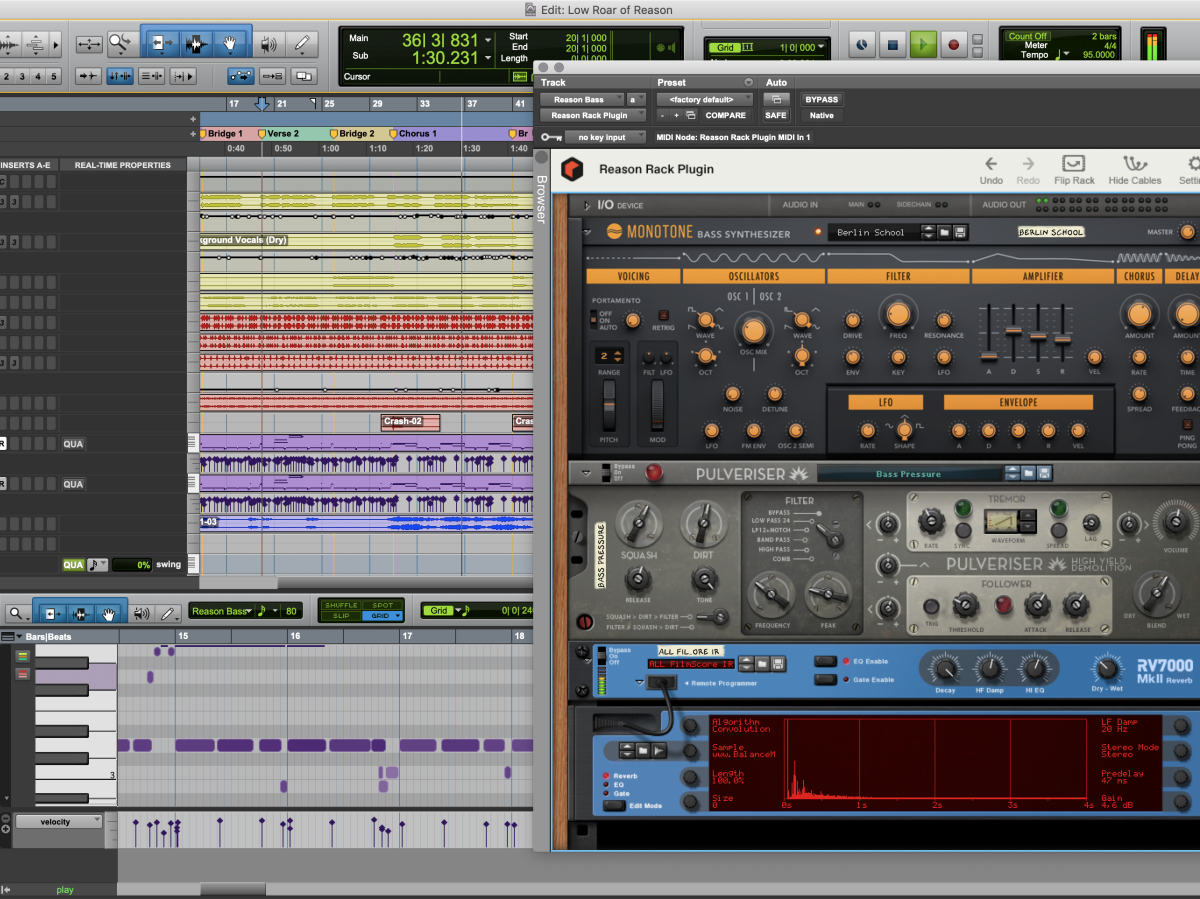
Task: Click the Monotone pitch wheel slider
Action: [x=609, y=405]
